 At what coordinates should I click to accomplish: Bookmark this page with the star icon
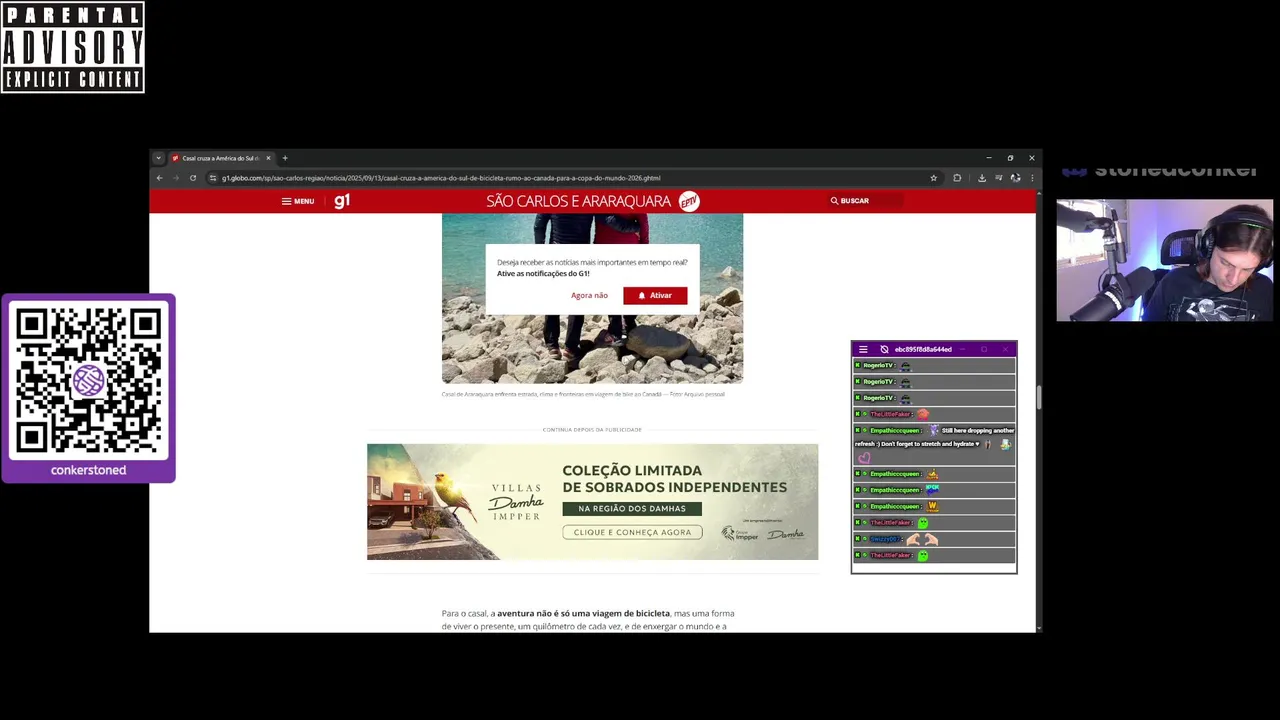click(934, 178)
